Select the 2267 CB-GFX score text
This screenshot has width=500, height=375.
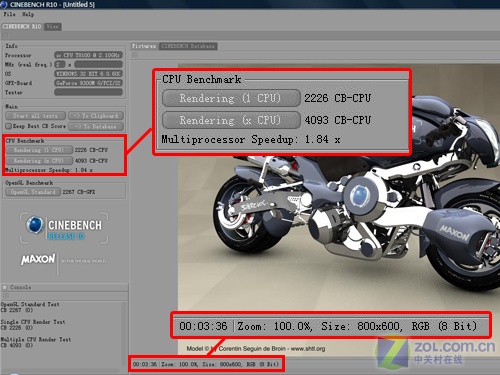click(79, 192)
